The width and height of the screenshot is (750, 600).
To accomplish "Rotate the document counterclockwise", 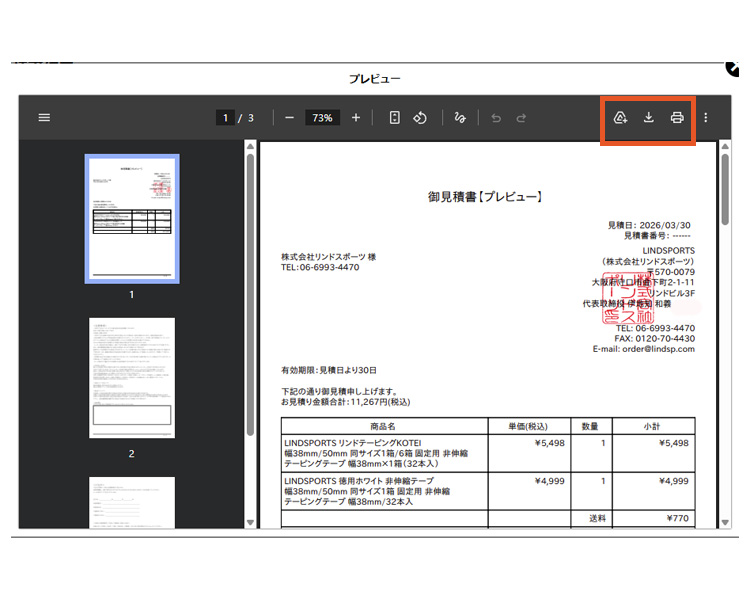I will pos(421,117).
